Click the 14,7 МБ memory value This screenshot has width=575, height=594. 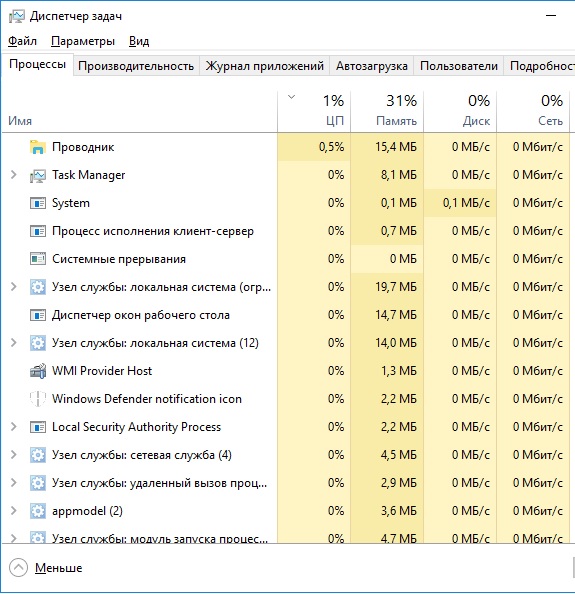[396, 315]
